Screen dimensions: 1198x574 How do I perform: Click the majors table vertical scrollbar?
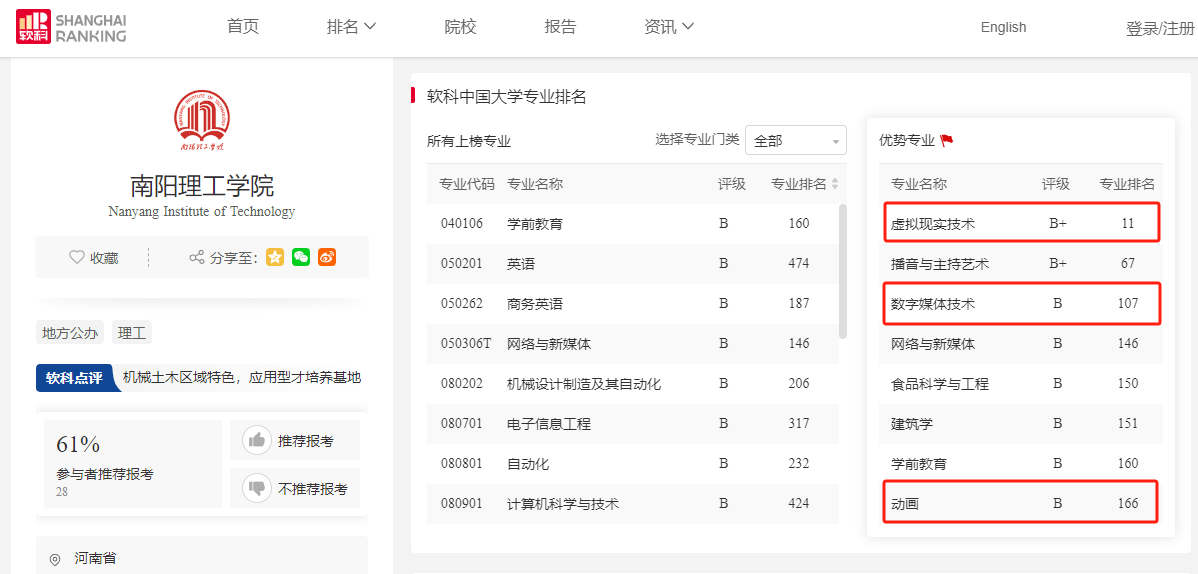(x=843, y=271)
